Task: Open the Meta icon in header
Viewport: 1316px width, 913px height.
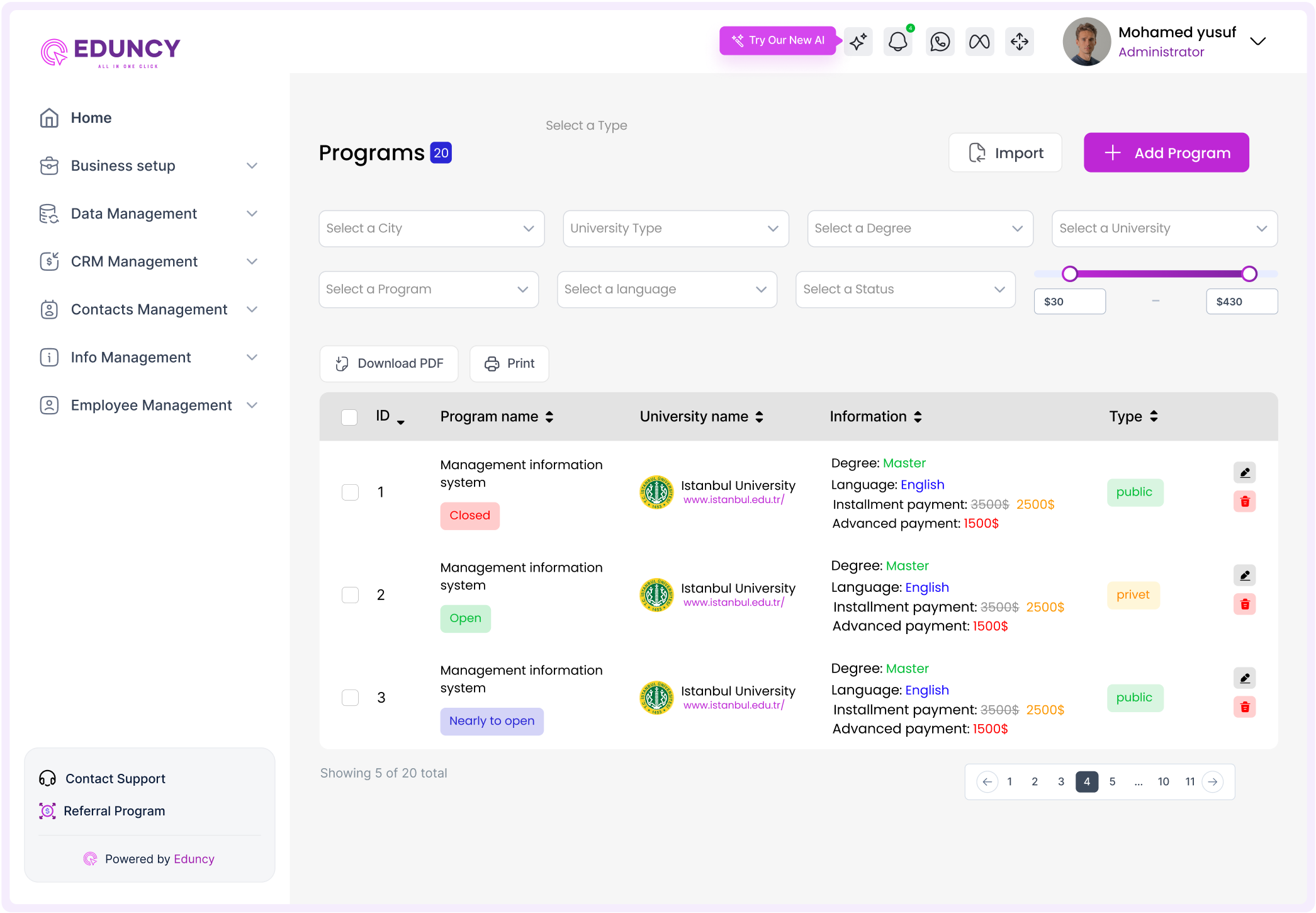Action: point(979,42)
